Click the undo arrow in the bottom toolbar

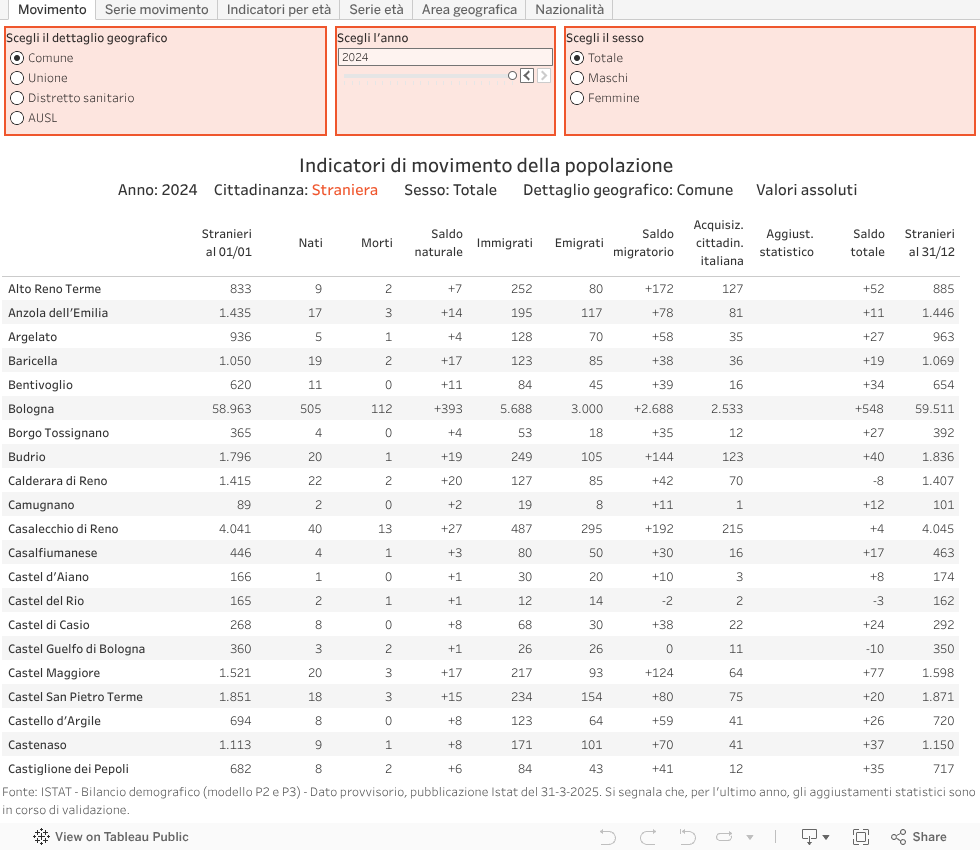coord(607,837)
